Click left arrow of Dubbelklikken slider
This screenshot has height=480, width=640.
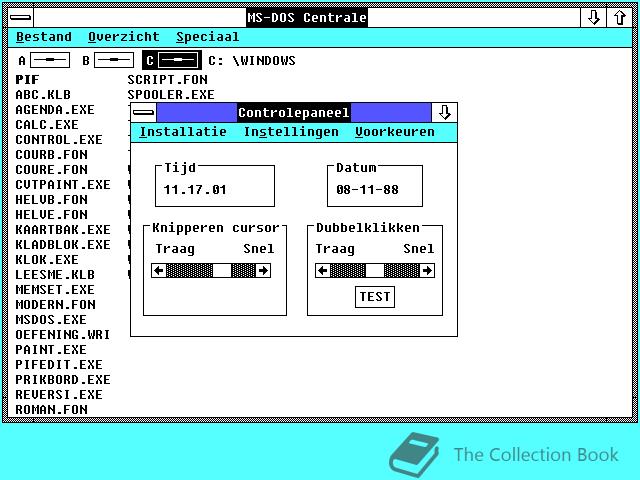click(323, 270)
